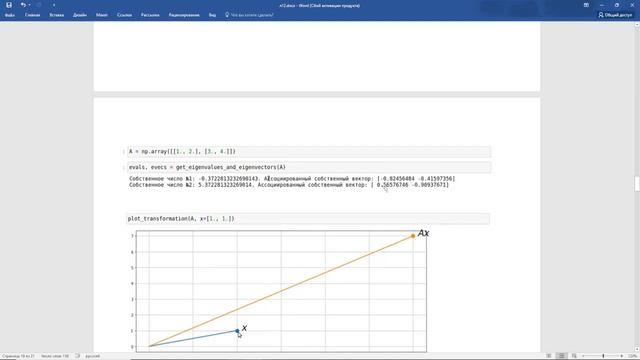
Task: Click the plot_transformation code line
Action: pos(308,219)
